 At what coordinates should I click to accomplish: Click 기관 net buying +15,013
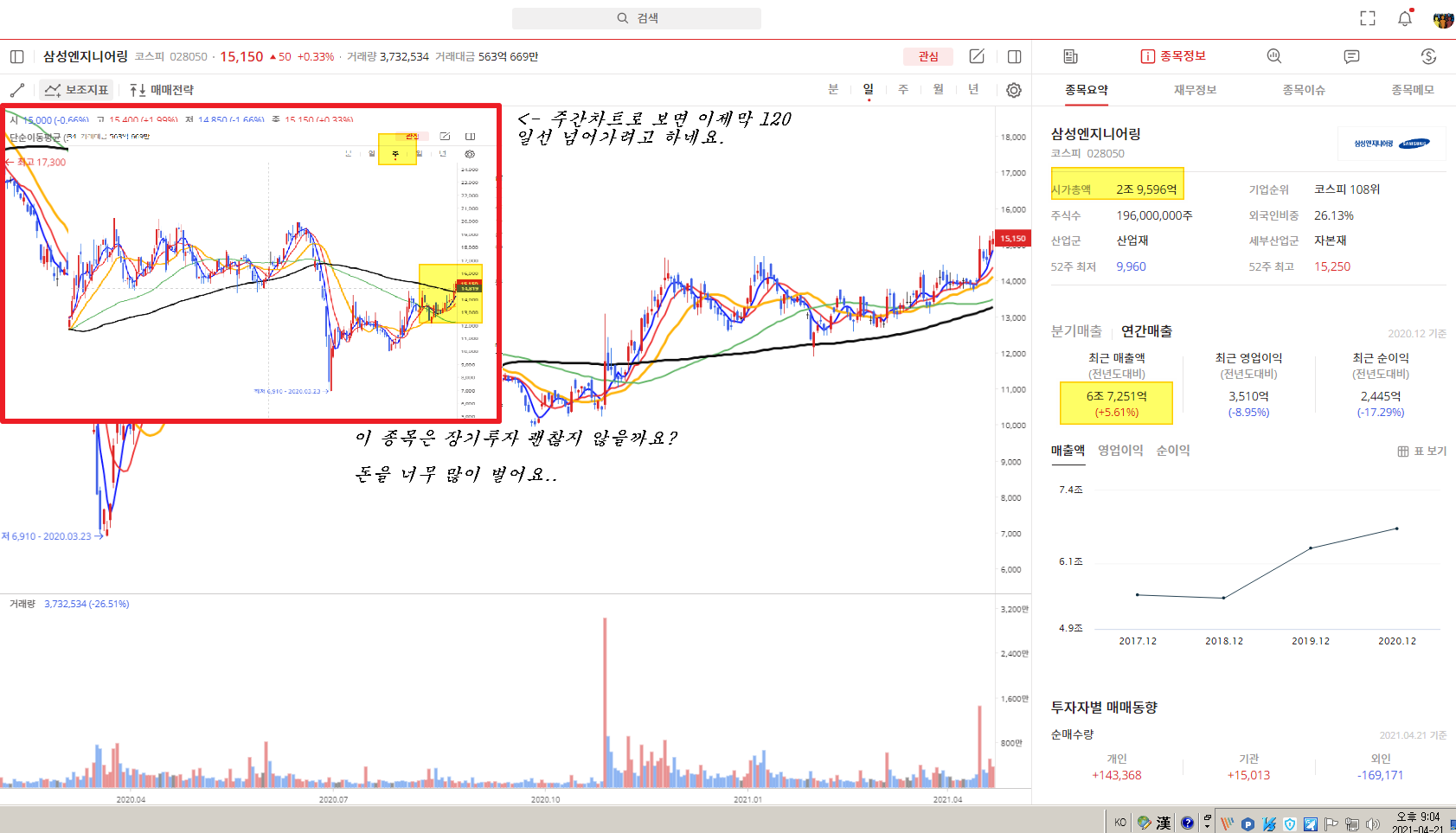point(1248,775)
